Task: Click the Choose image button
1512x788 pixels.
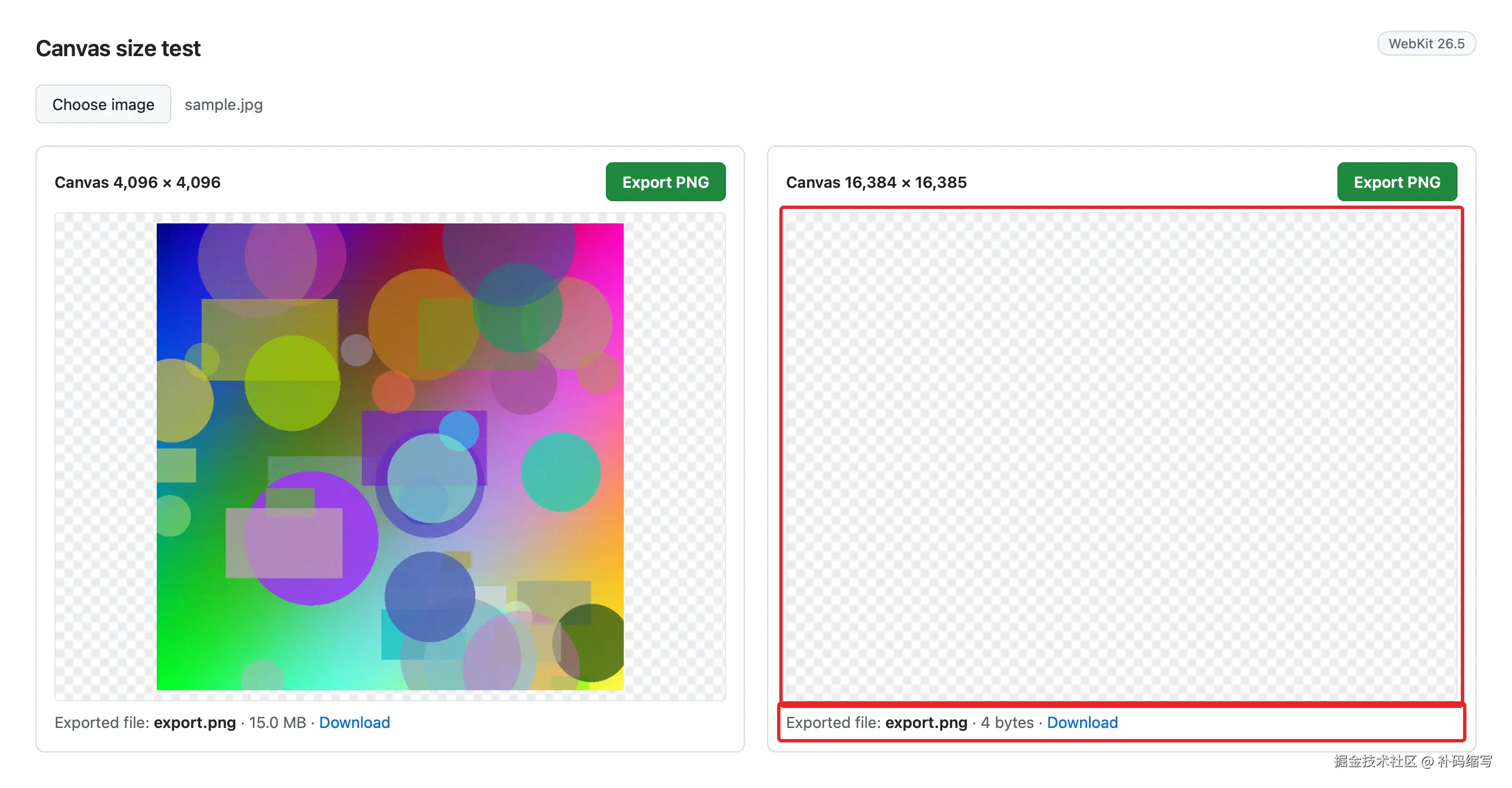Action: tap(103, 104)
